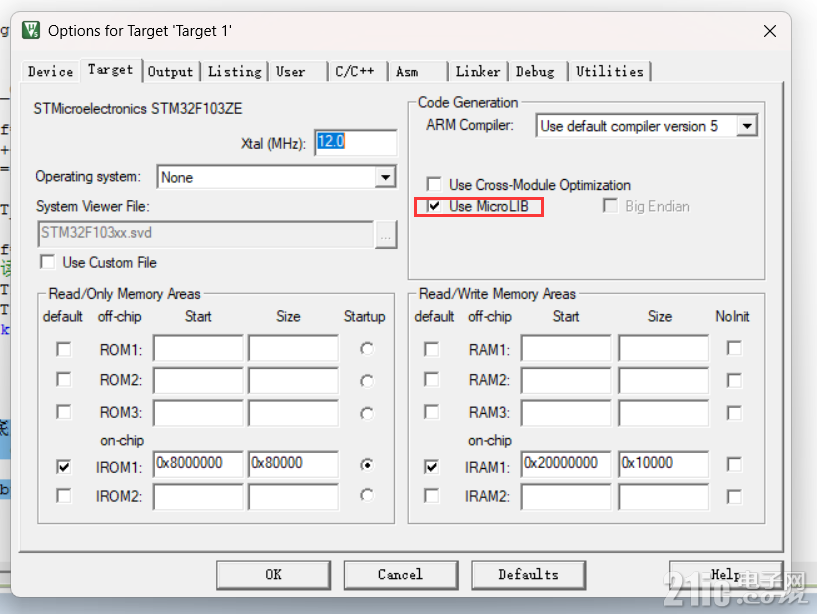817x614 pixels.
Task: Check the RAM2 default checkbox
Action: point(431,379)
